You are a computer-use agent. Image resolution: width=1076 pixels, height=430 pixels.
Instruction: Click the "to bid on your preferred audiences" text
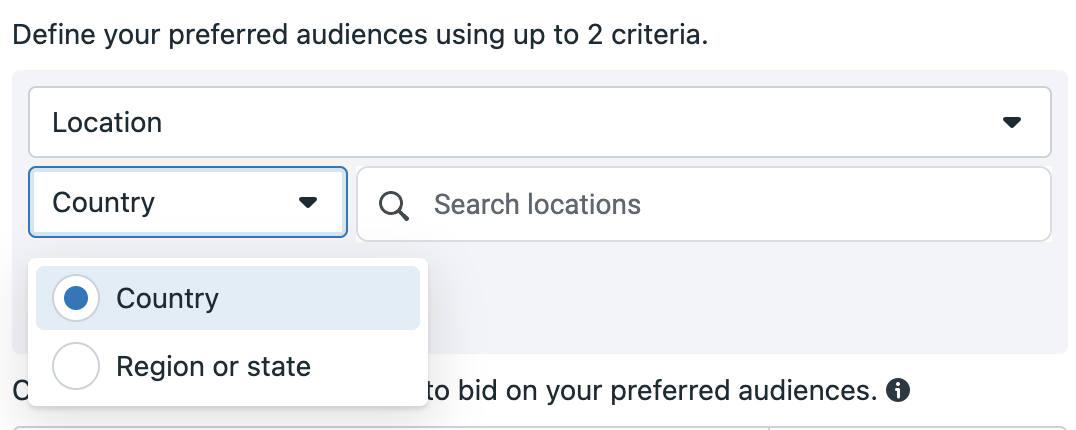coord(651,390)
